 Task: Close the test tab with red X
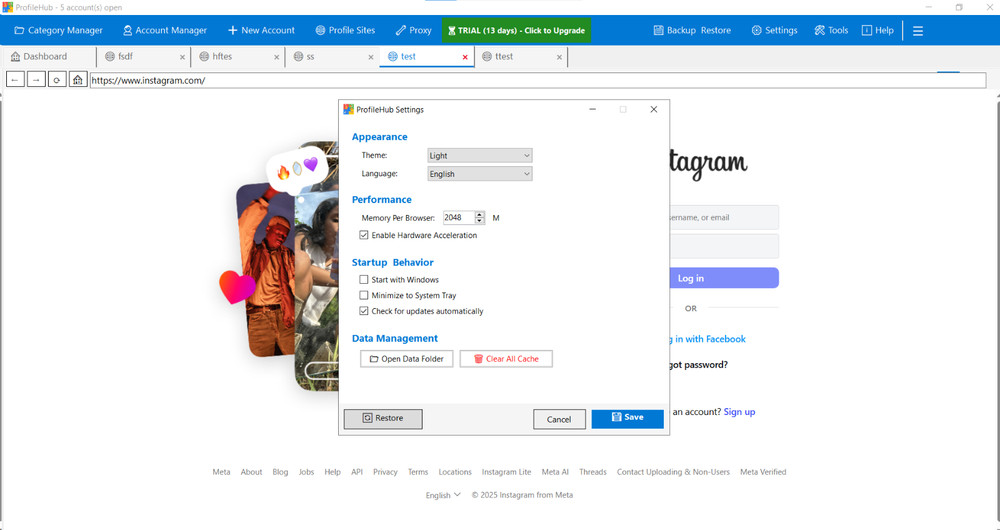point(465,57)
